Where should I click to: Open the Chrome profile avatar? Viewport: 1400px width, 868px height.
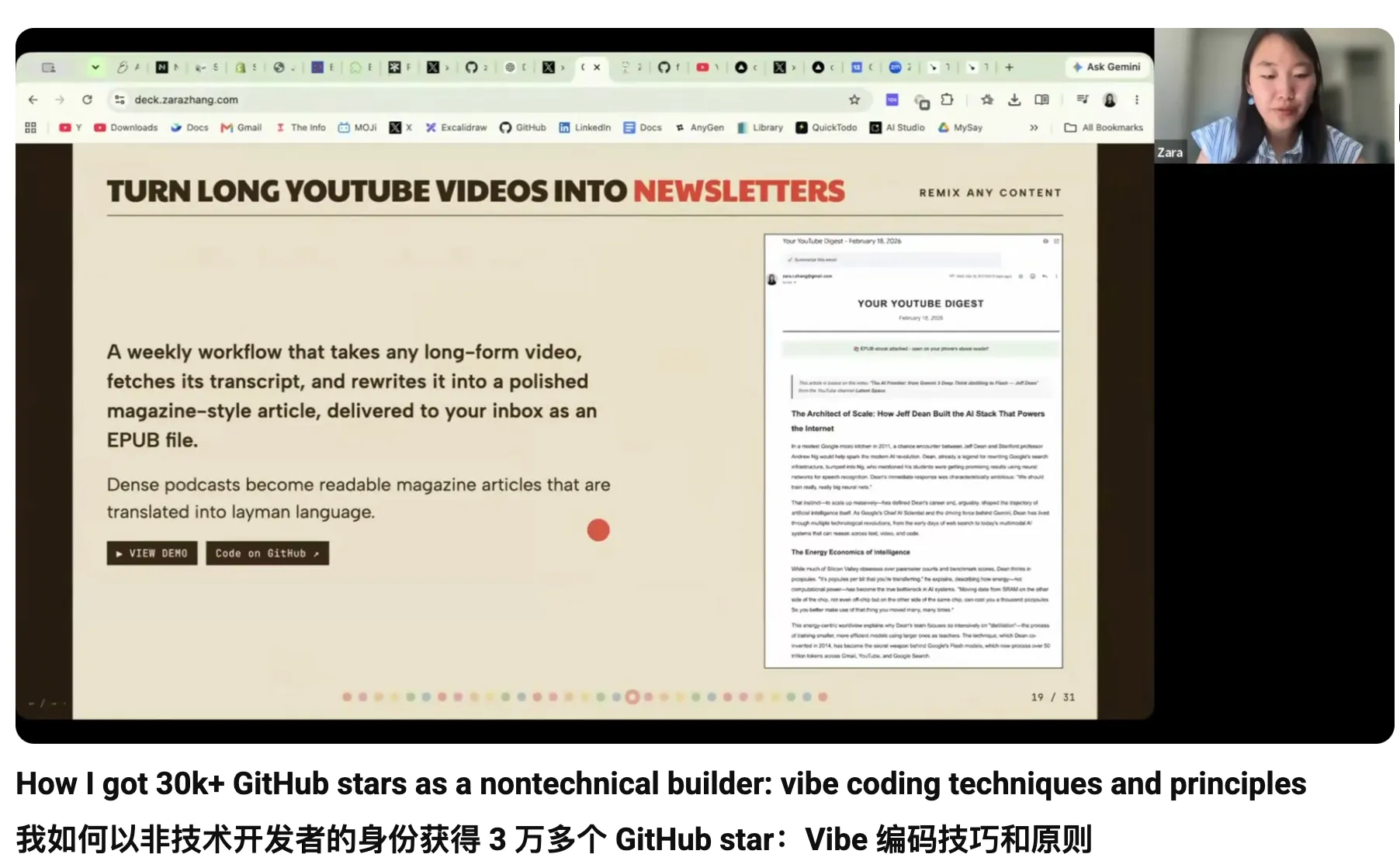point(1110,99)
